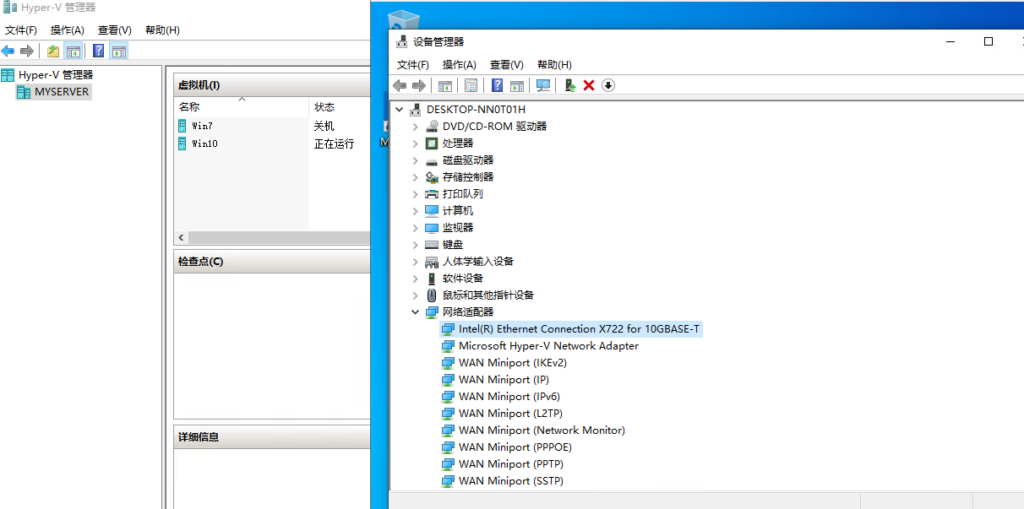This screenshot has height=509, width=1024.
Task: Open 查看(V) menu in Device Manager
Action: click(507, 65)
